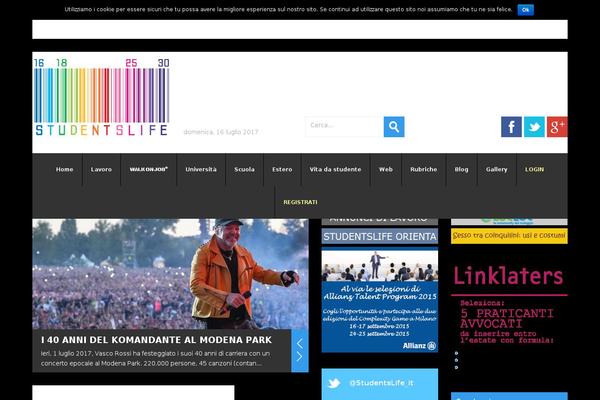Open the StudentsLife Orienta banner
This screenshot has height=400, width=600.
tap(380, 237)
